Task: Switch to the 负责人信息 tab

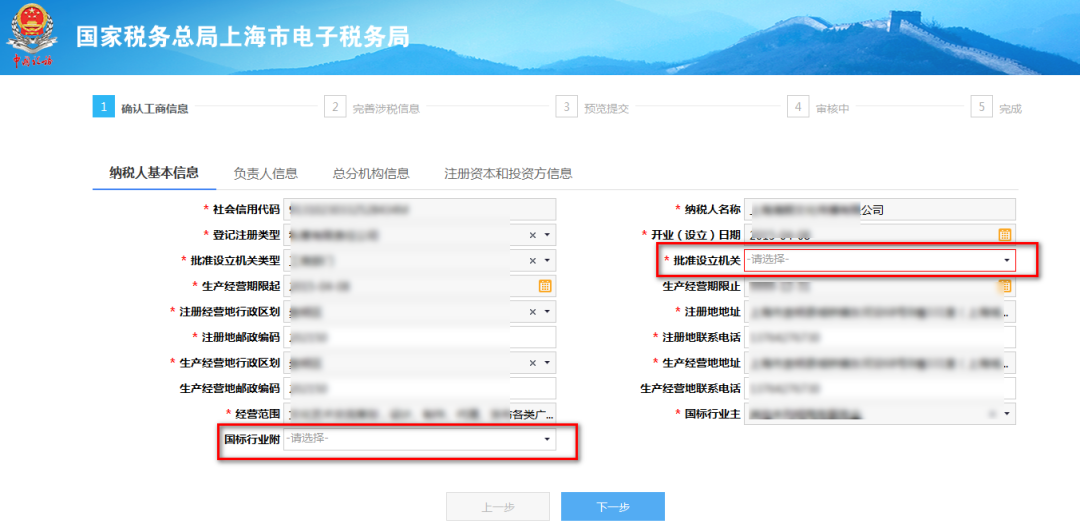Action: click(265, 173)
